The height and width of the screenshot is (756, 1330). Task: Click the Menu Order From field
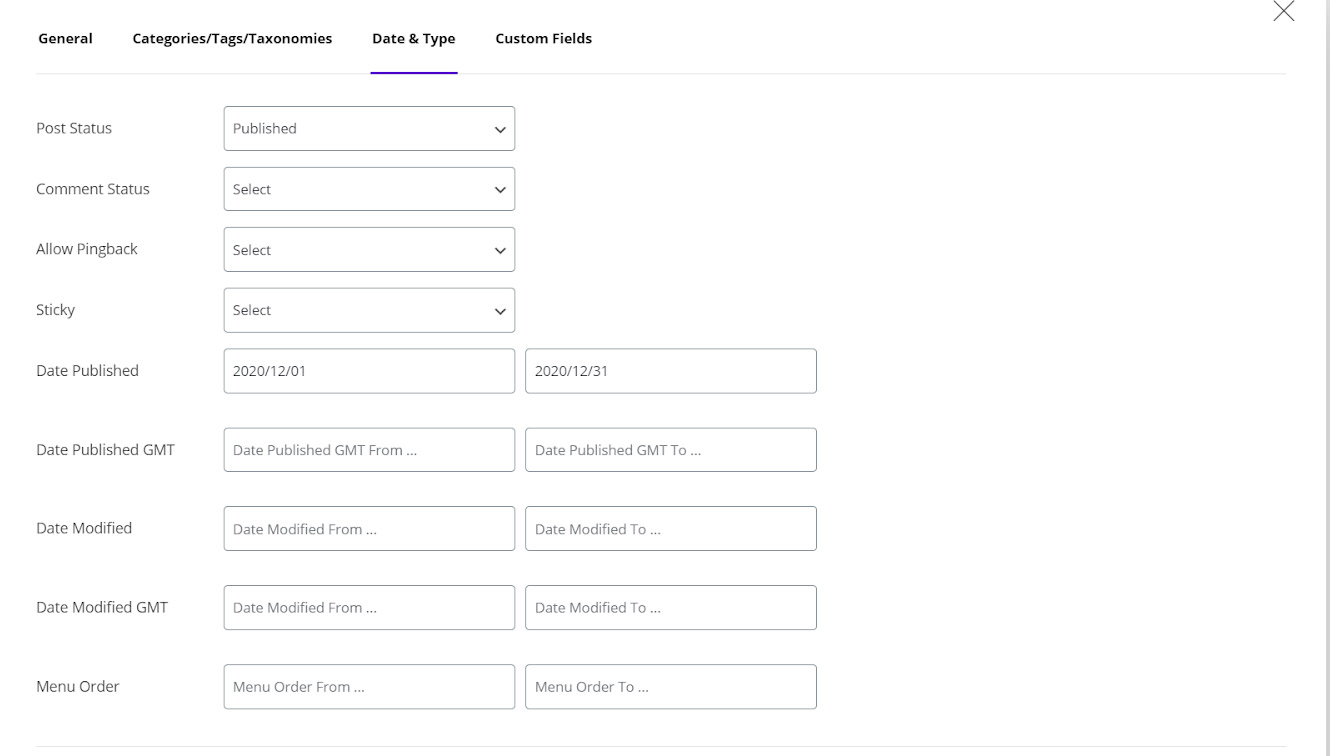tap(369, 687)
